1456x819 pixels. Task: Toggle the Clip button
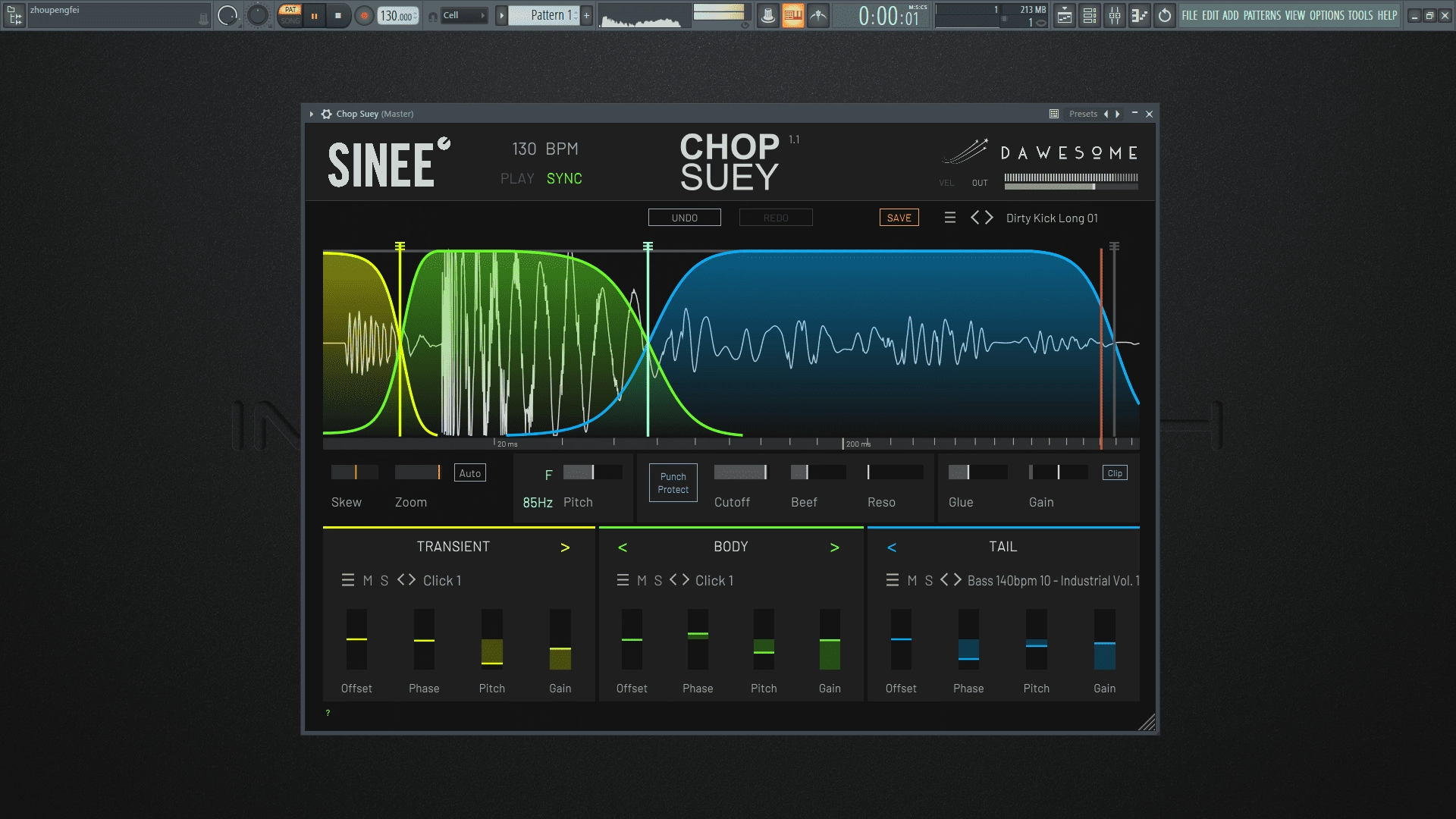click(1115, 473)
